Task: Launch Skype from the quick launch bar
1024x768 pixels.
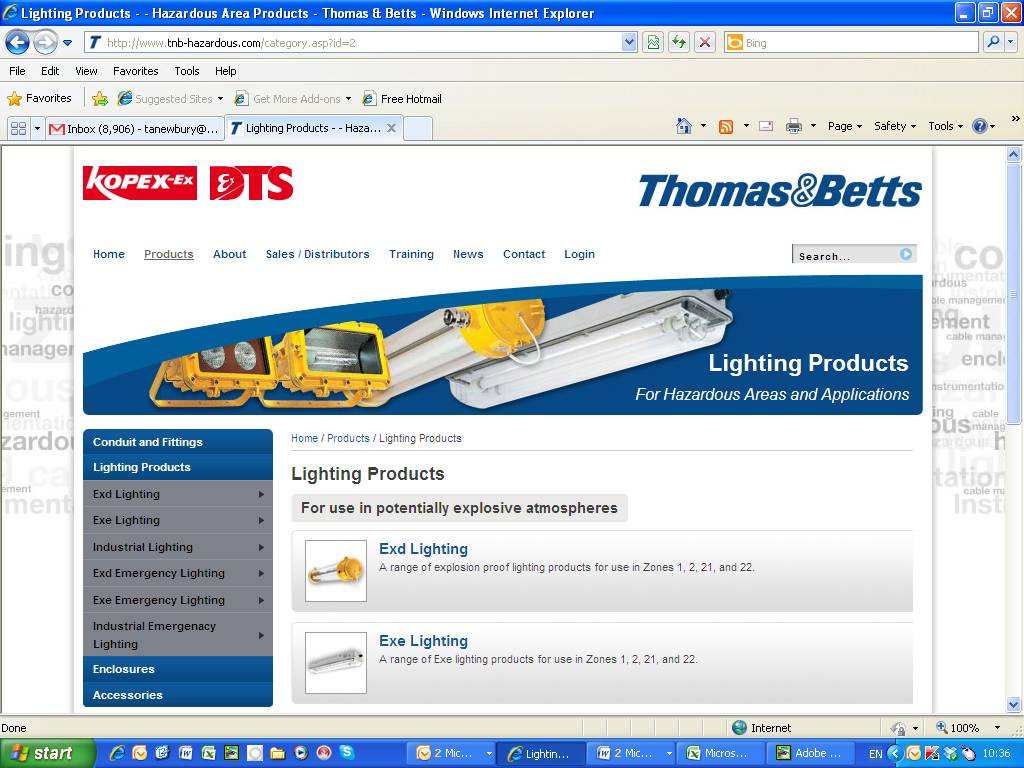Action: point(346,753)
